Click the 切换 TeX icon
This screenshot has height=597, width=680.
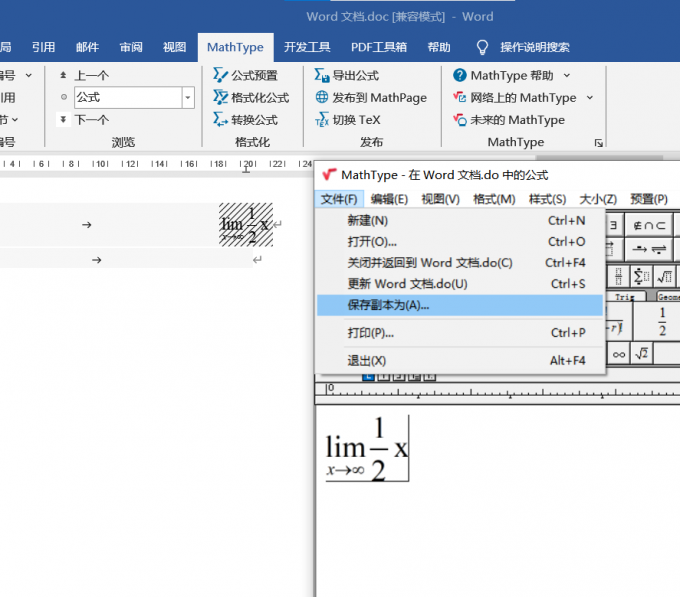[x=322, y=120]
